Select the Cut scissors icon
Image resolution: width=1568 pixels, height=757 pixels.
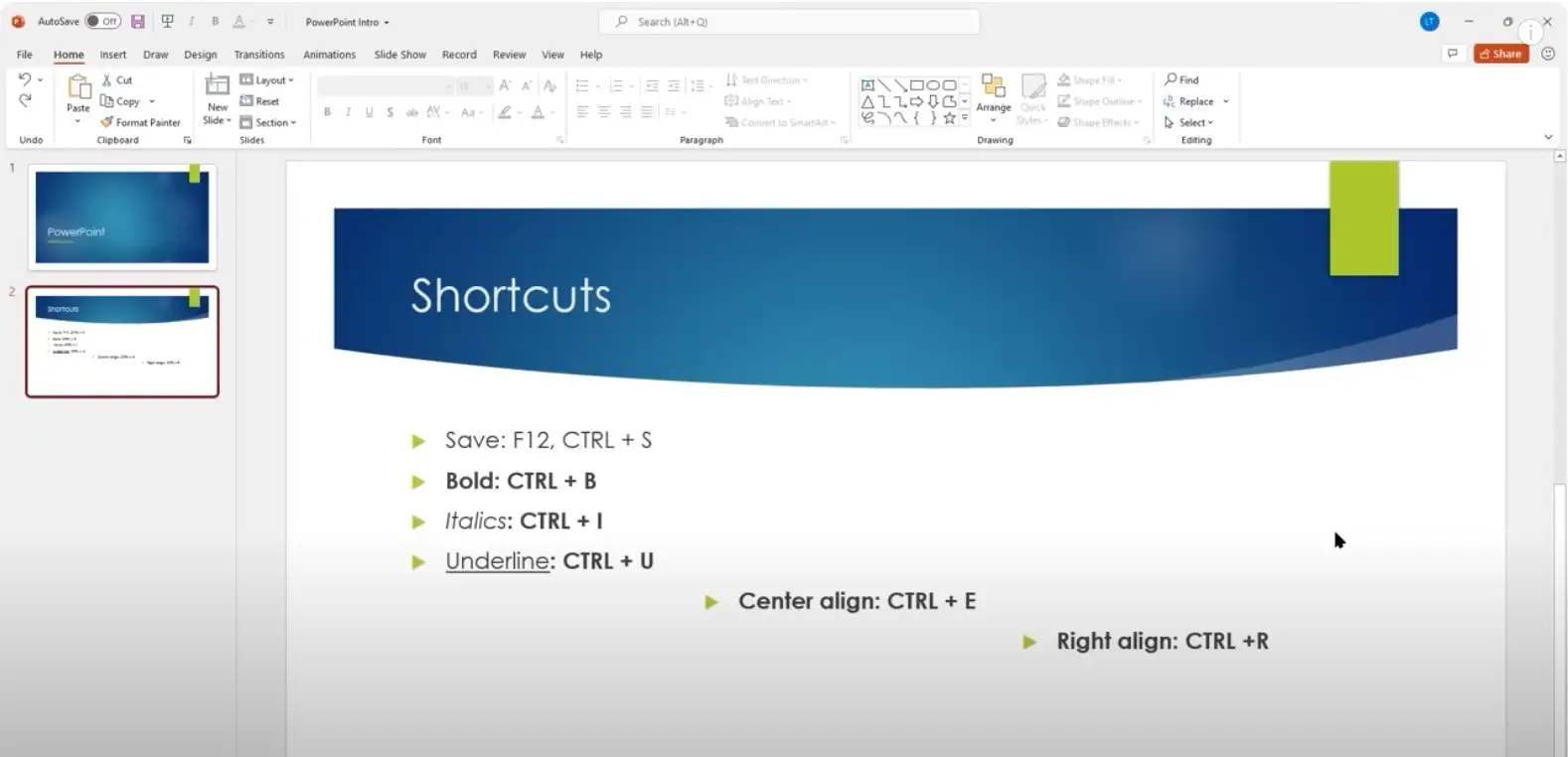(107, 79)
